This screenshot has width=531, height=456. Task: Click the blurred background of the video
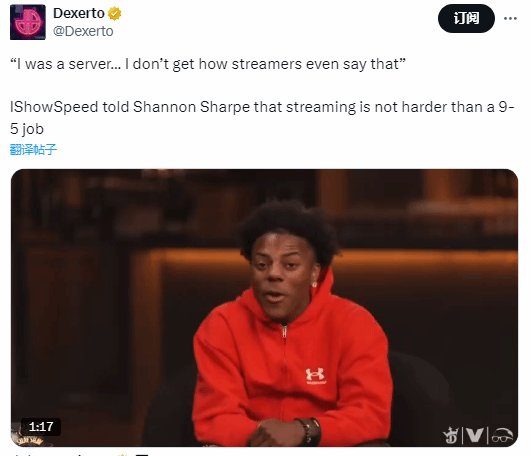point(102,271)
